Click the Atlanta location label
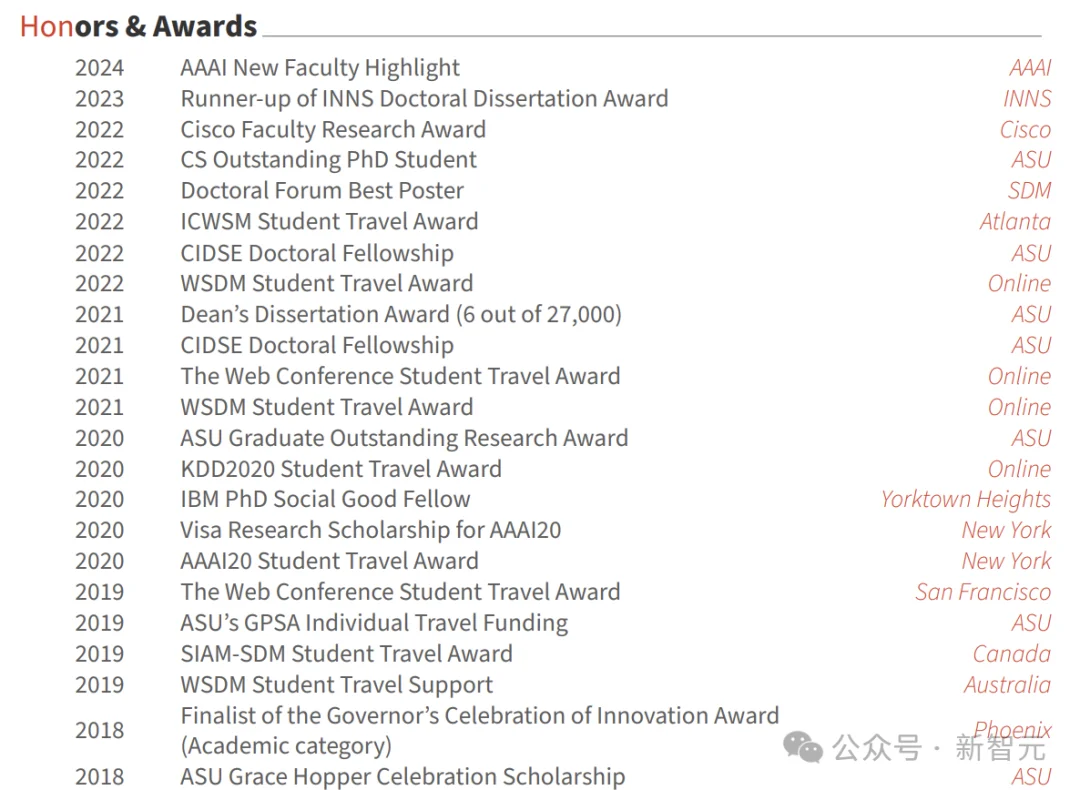 click(1015, 222)
